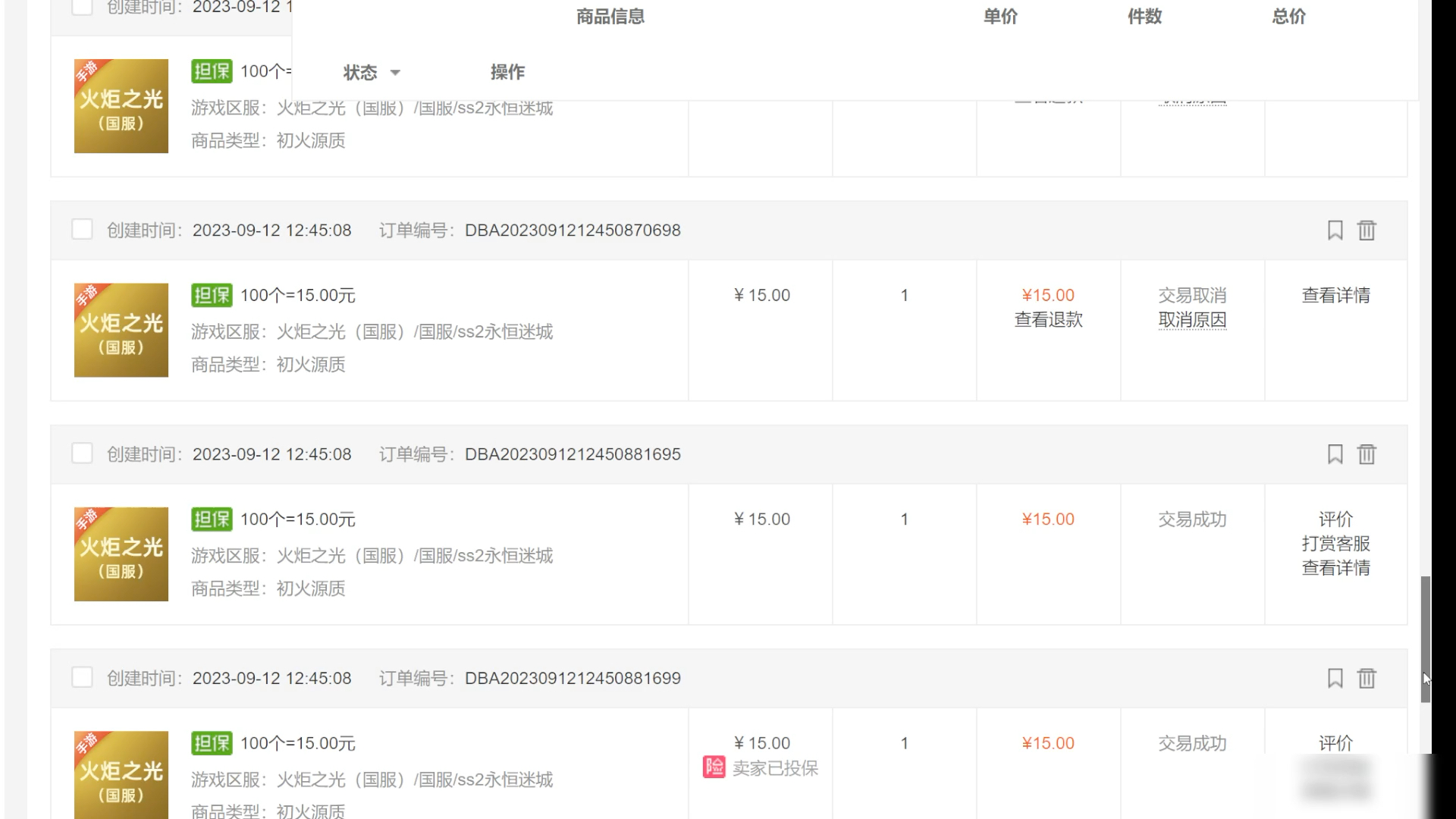Select checkbox for order DBA2023091212450881699
1456x819 pixels.
tap(82, 676)
